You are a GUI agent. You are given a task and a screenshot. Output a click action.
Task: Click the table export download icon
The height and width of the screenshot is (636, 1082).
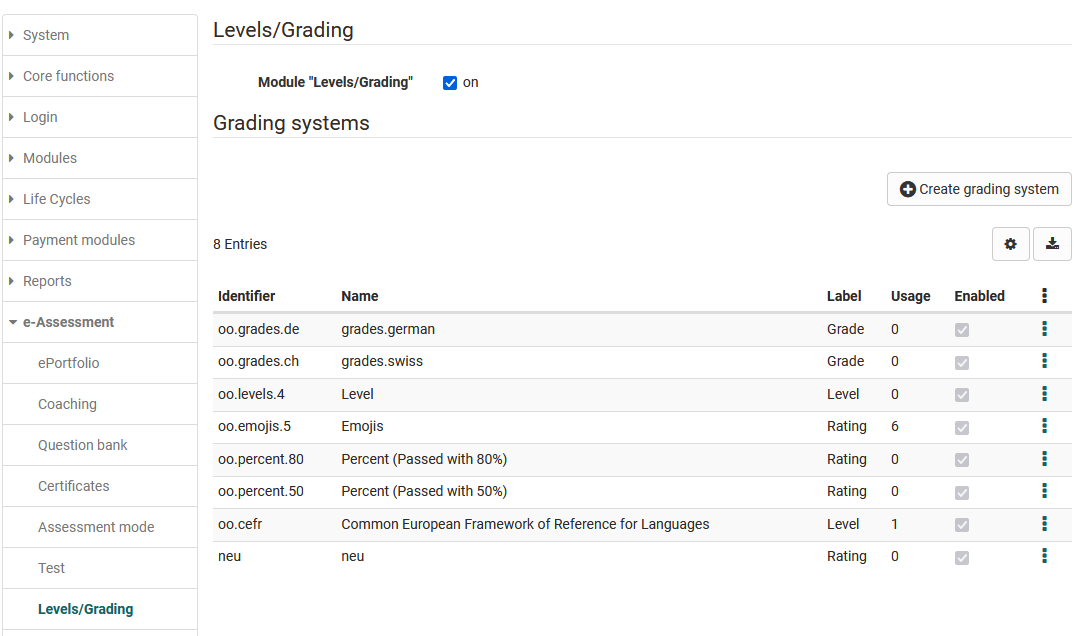click(1052, 244)
